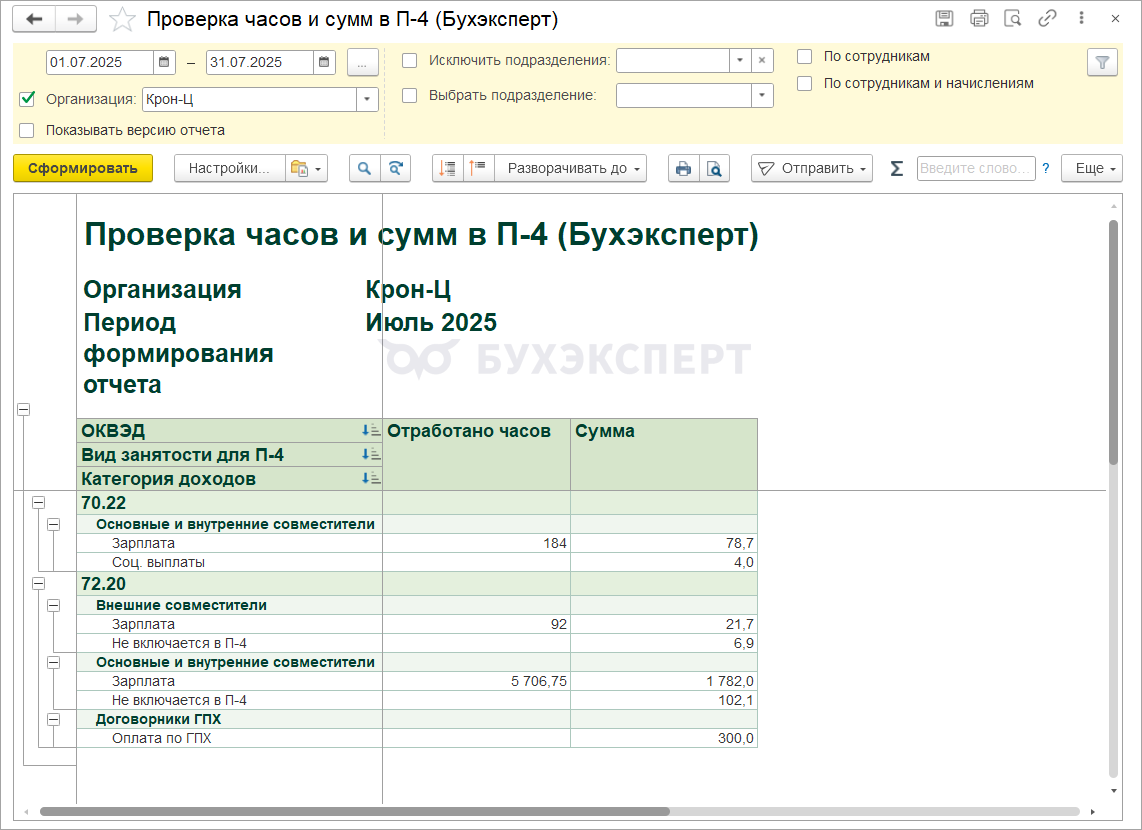The height and width of the screenshot is (830, 1142).
Task: Enable Показывать версию отчета checkbox
Action: click(27, 130)
